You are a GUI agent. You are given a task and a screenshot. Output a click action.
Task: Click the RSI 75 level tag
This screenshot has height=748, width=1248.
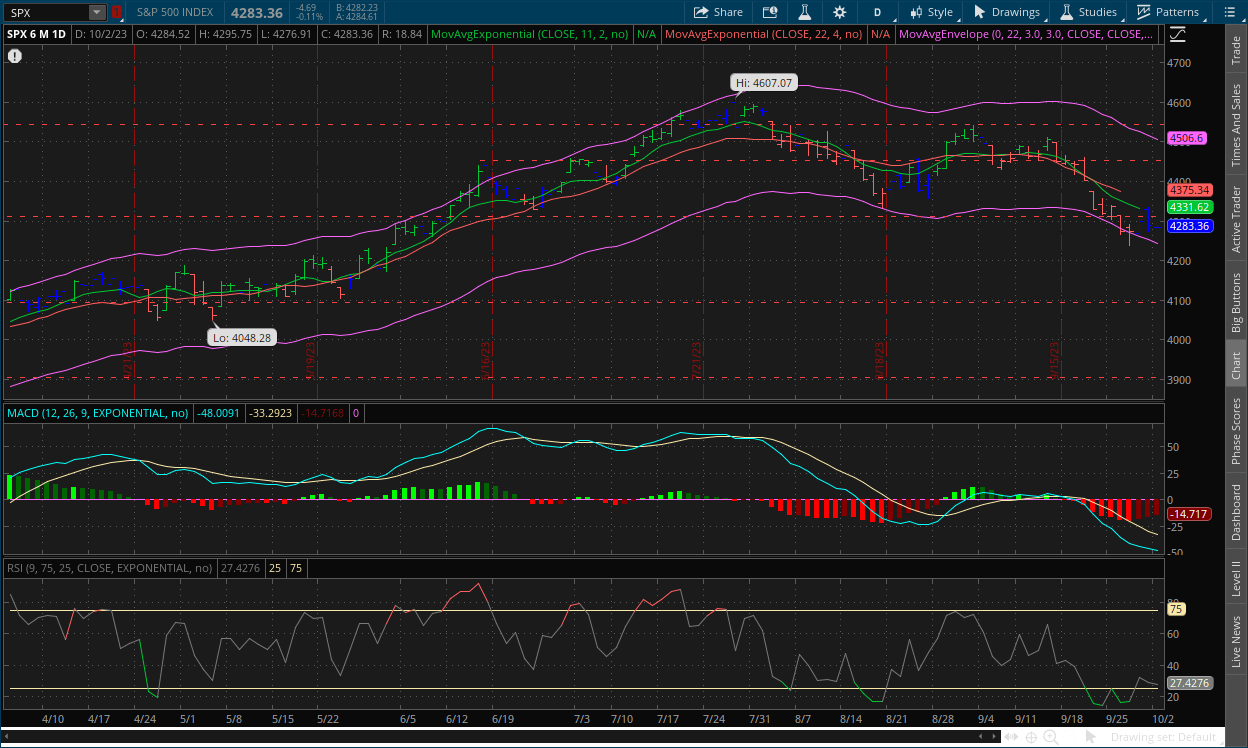(1176, 609)
